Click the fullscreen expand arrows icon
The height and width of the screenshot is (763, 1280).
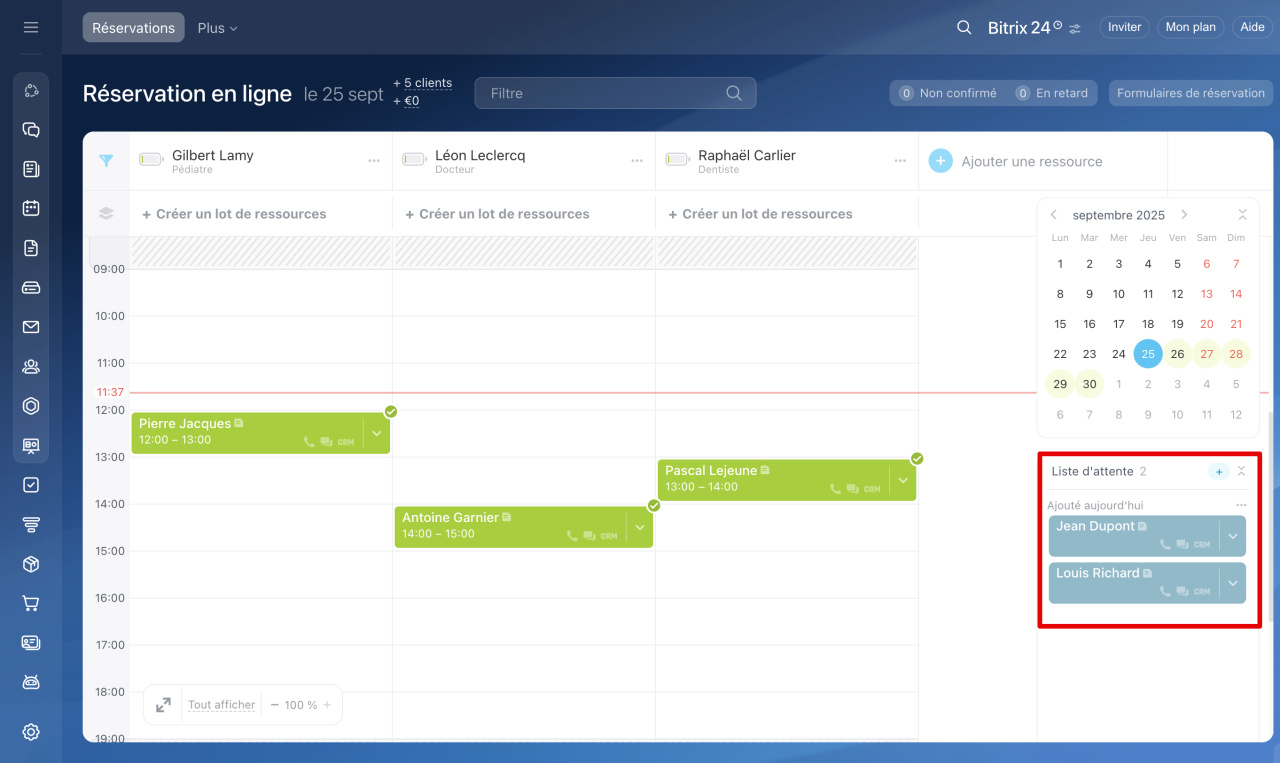tap(163, 705)
